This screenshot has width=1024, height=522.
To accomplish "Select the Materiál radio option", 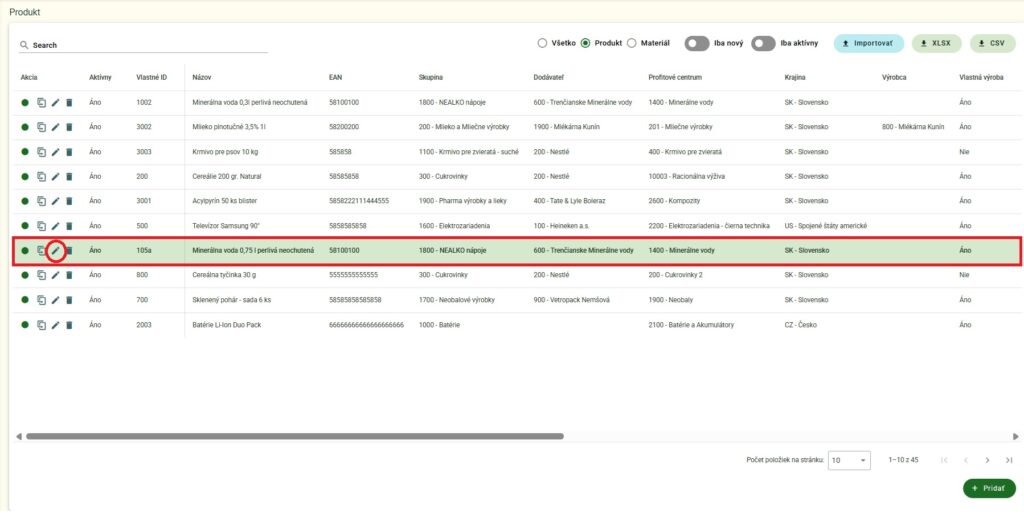I will tap(632, 43).
